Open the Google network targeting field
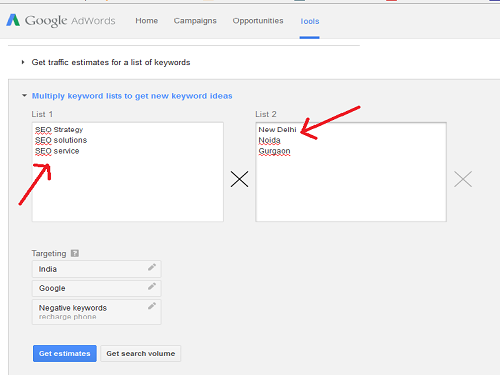This screenshot has width=500, height=375. pyautogui.click(x=97, y=288)
